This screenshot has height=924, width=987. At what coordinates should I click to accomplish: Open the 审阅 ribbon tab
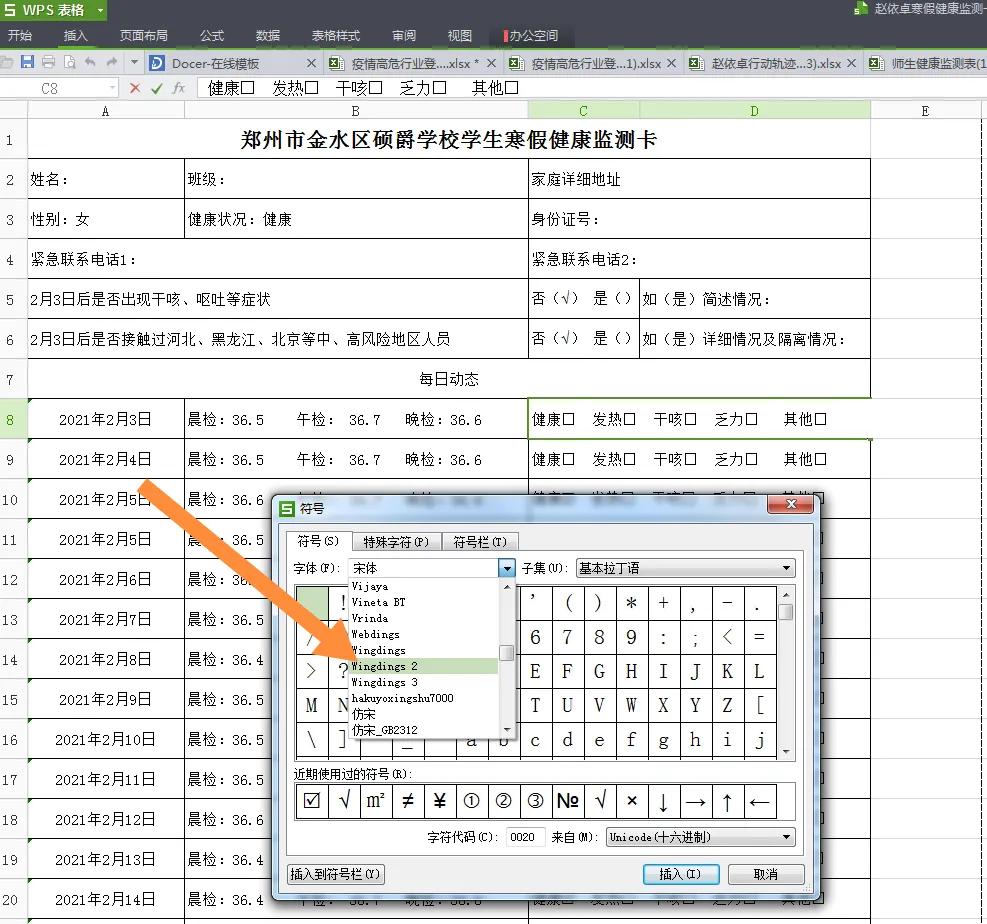[404, 35]
